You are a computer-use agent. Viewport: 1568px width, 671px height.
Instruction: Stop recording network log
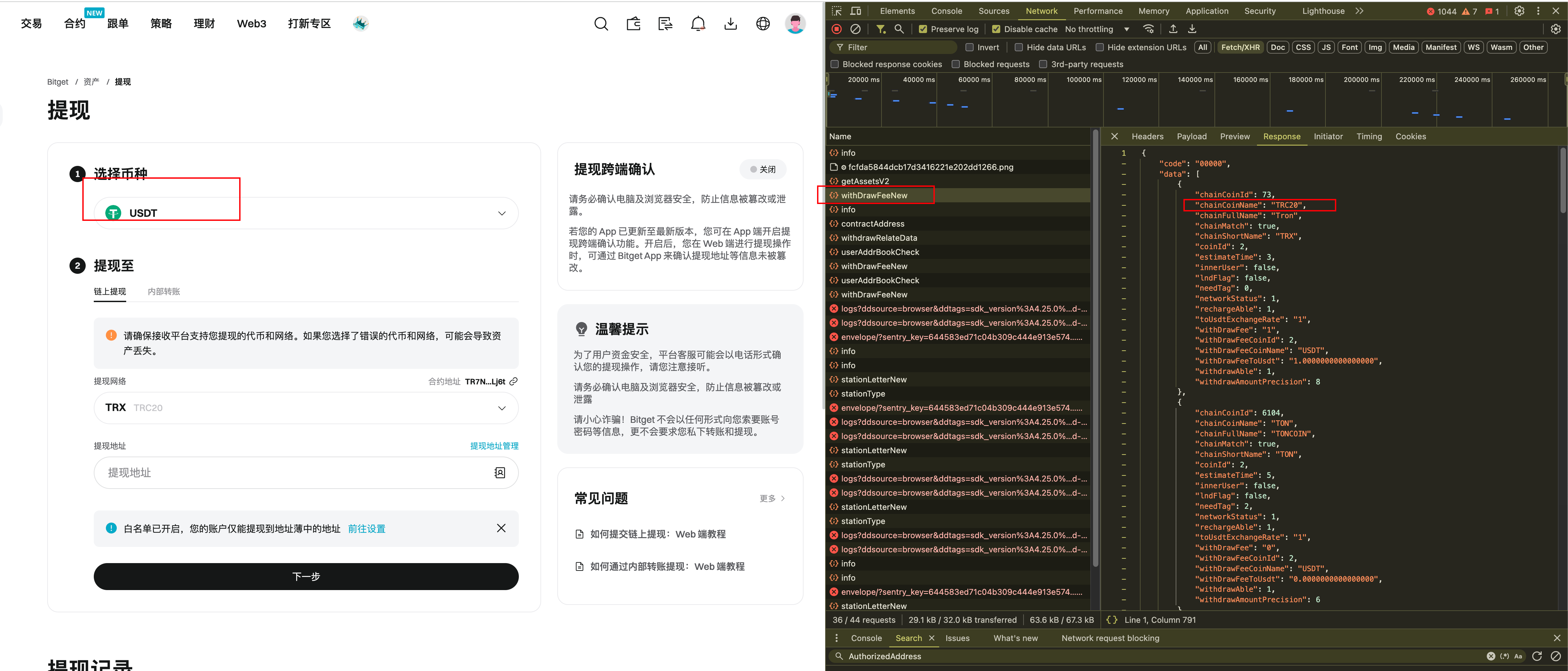[837, 29]
